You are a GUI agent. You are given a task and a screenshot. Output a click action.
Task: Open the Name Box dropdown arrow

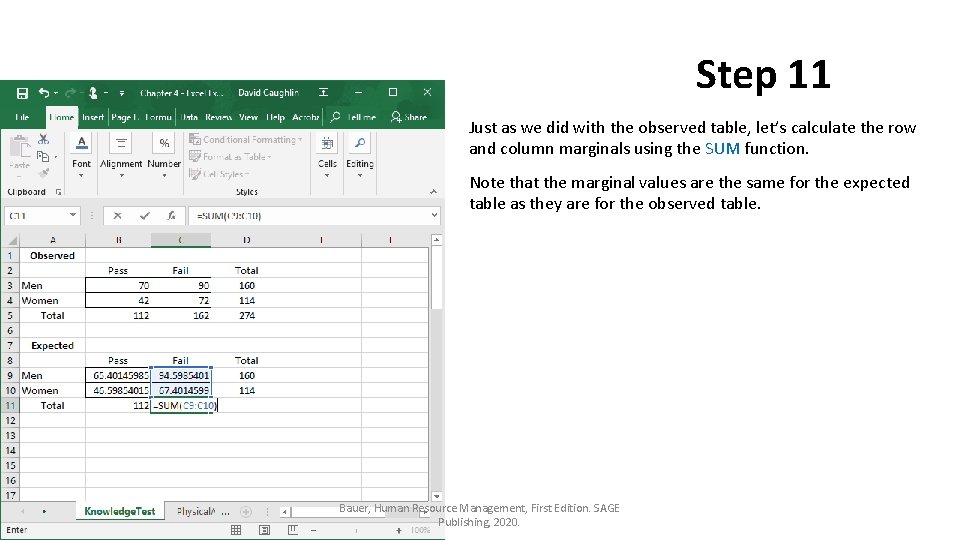click(x=73, y=216)
